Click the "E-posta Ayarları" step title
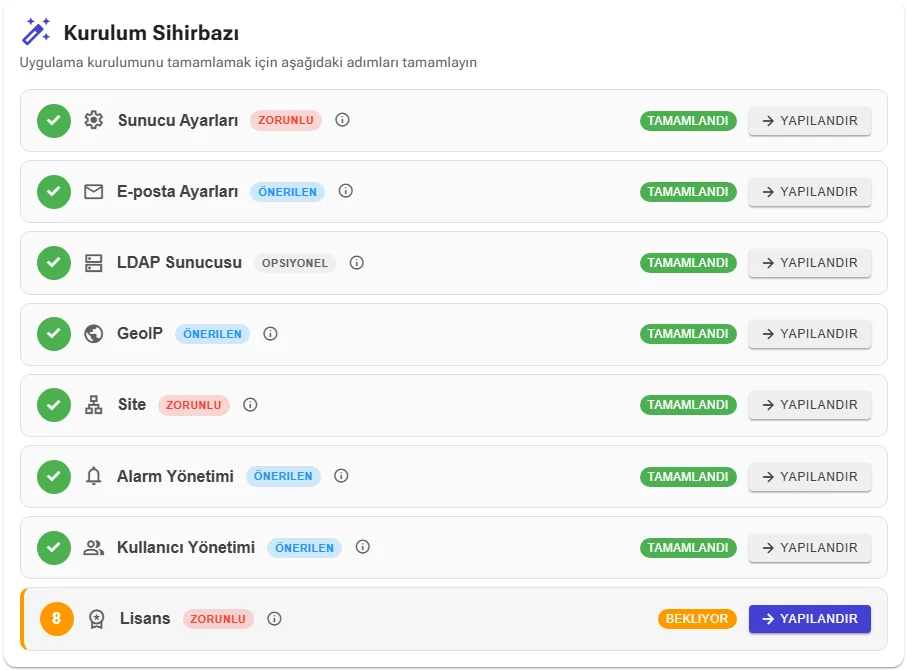 pyautogui.click(x=178, y=192)
